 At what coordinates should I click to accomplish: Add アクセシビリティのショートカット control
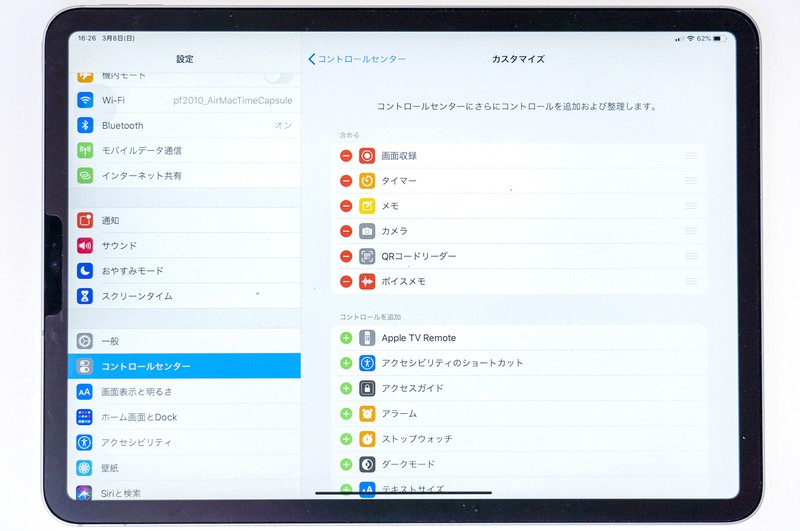point(346,363)
